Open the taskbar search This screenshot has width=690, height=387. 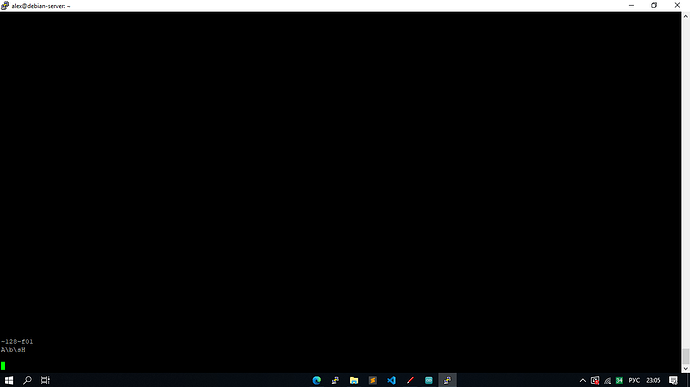(x=27, y=380)
